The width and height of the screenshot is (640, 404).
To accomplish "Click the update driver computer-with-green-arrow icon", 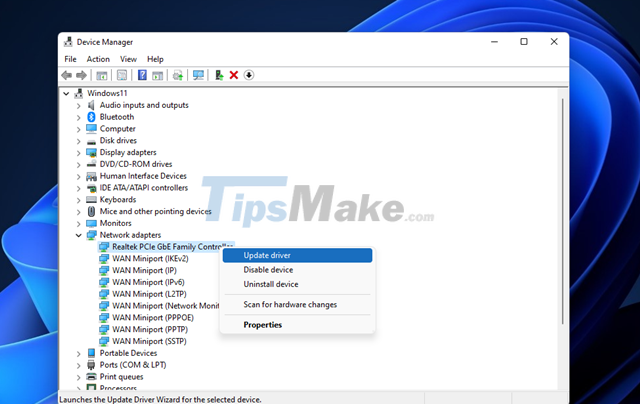I will (219, 75).
